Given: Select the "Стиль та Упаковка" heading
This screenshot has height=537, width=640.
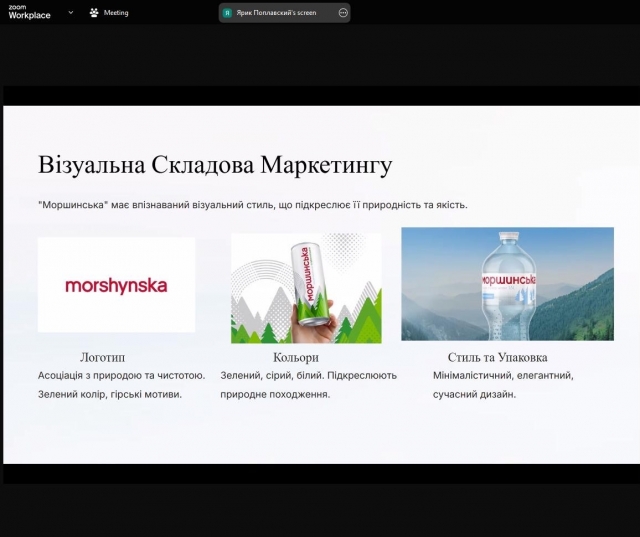Looking at the screenshot, I should [x=497, y=357].
